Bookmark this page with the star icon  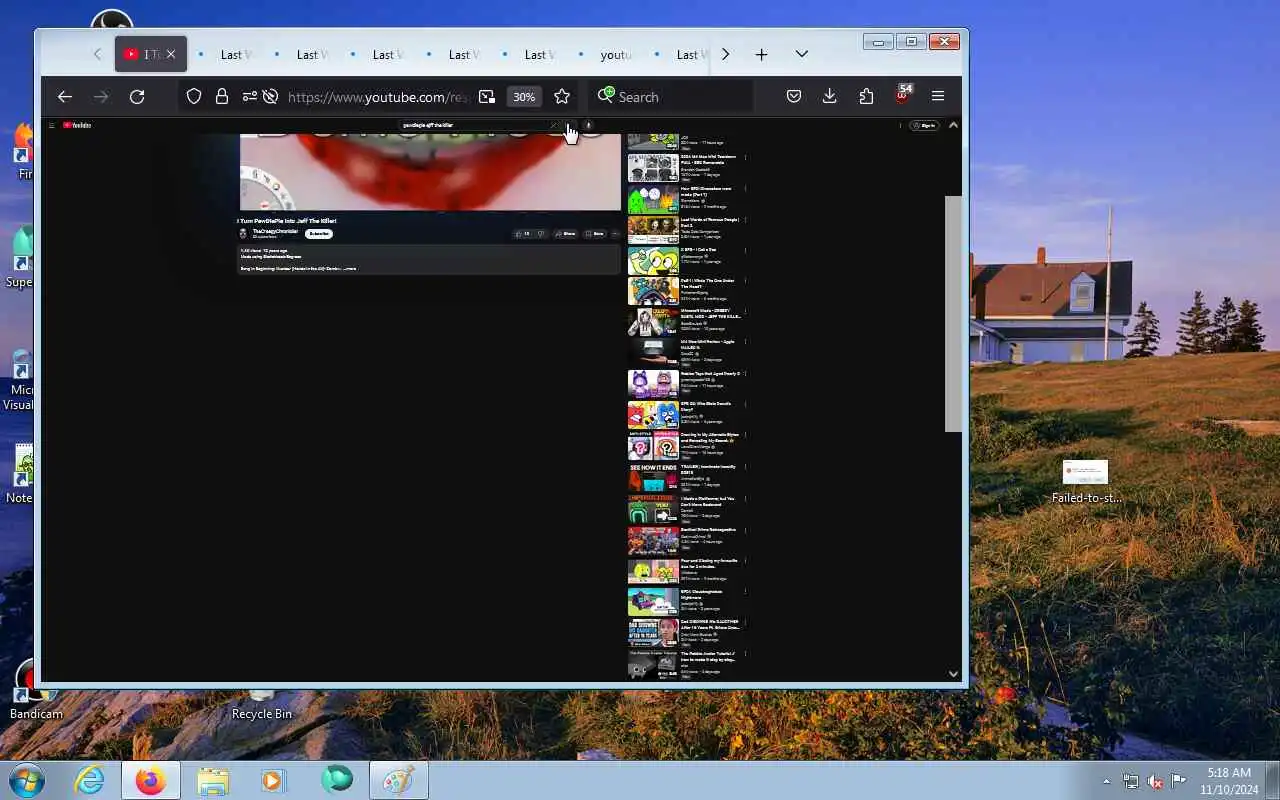point(562,96)
